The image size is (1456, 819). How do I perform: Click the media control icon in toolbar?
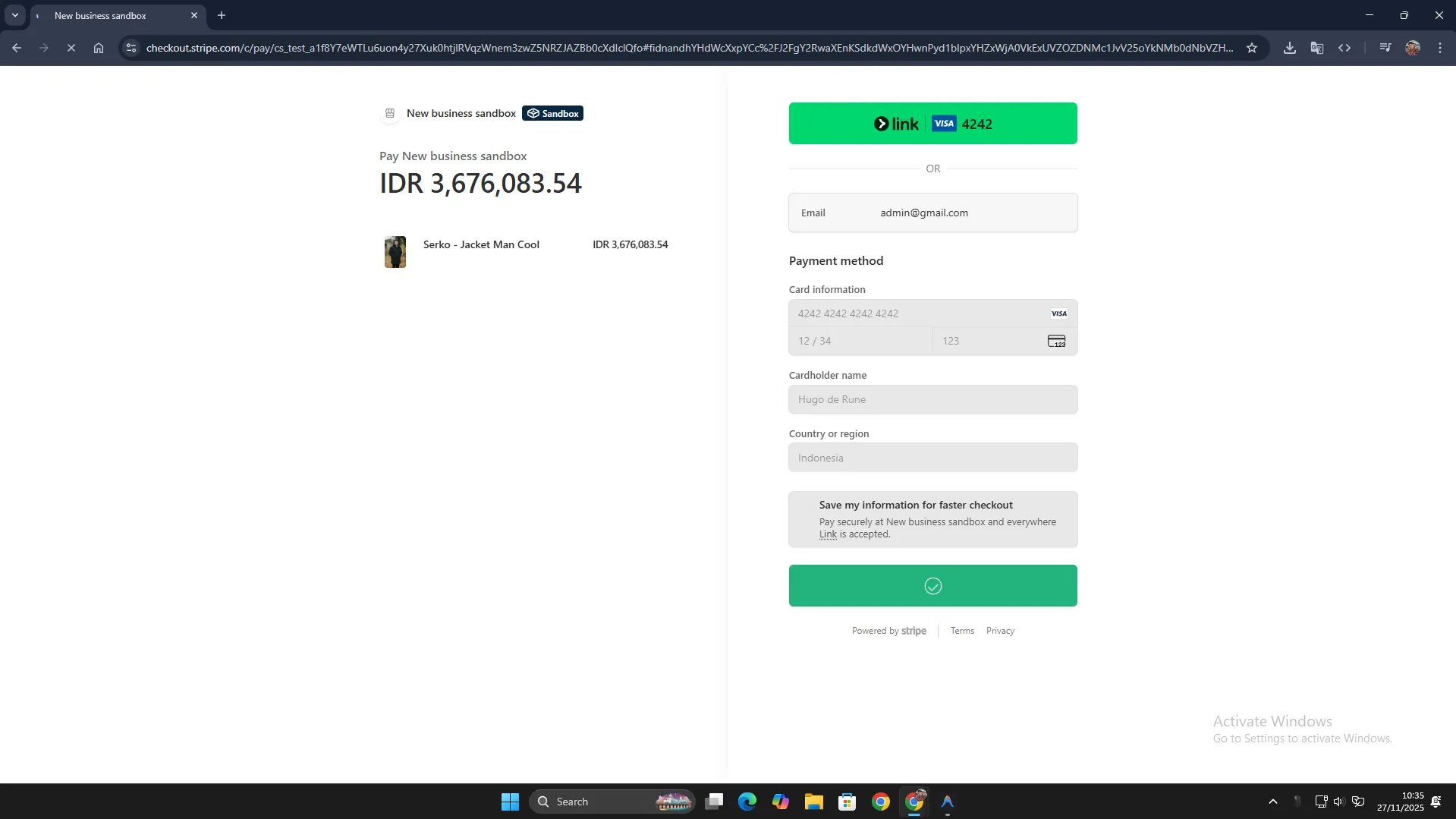(1385, 48)
